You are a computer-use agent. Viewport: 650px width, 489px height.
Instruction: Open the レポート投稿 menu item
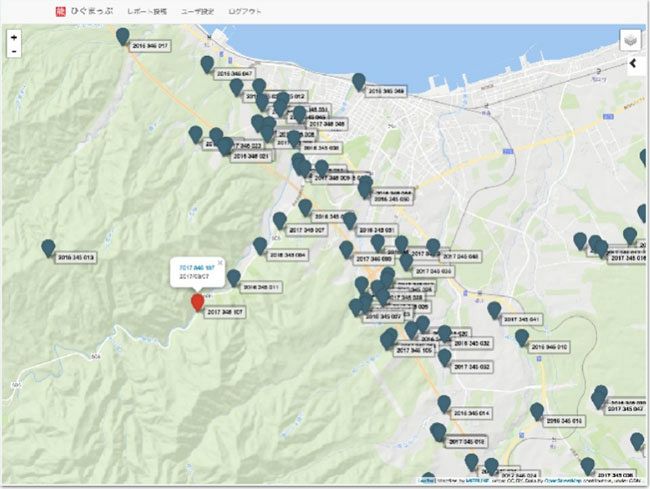pyautogui.click(x=147, y=11)
